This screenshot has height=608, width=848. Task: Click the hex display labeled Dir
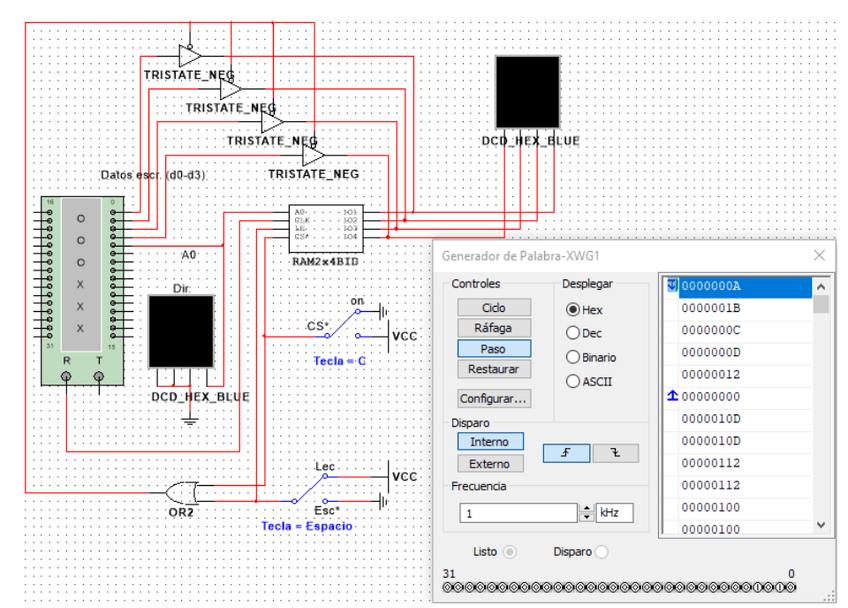tap(181, 332)
